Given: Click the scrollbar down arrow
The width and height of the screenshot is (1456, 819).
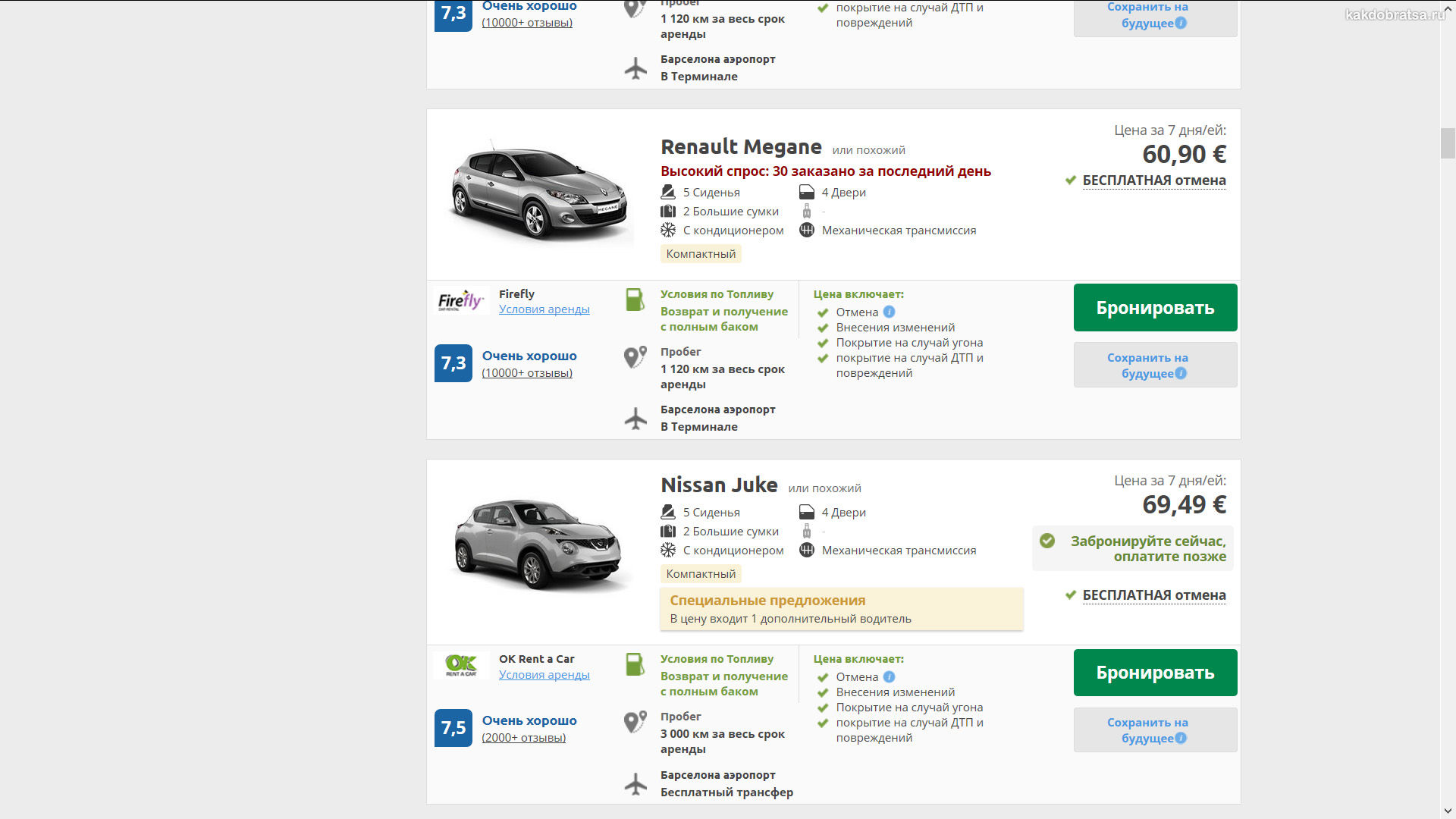Looking at the screenshot, I should tap(1448, 811).
